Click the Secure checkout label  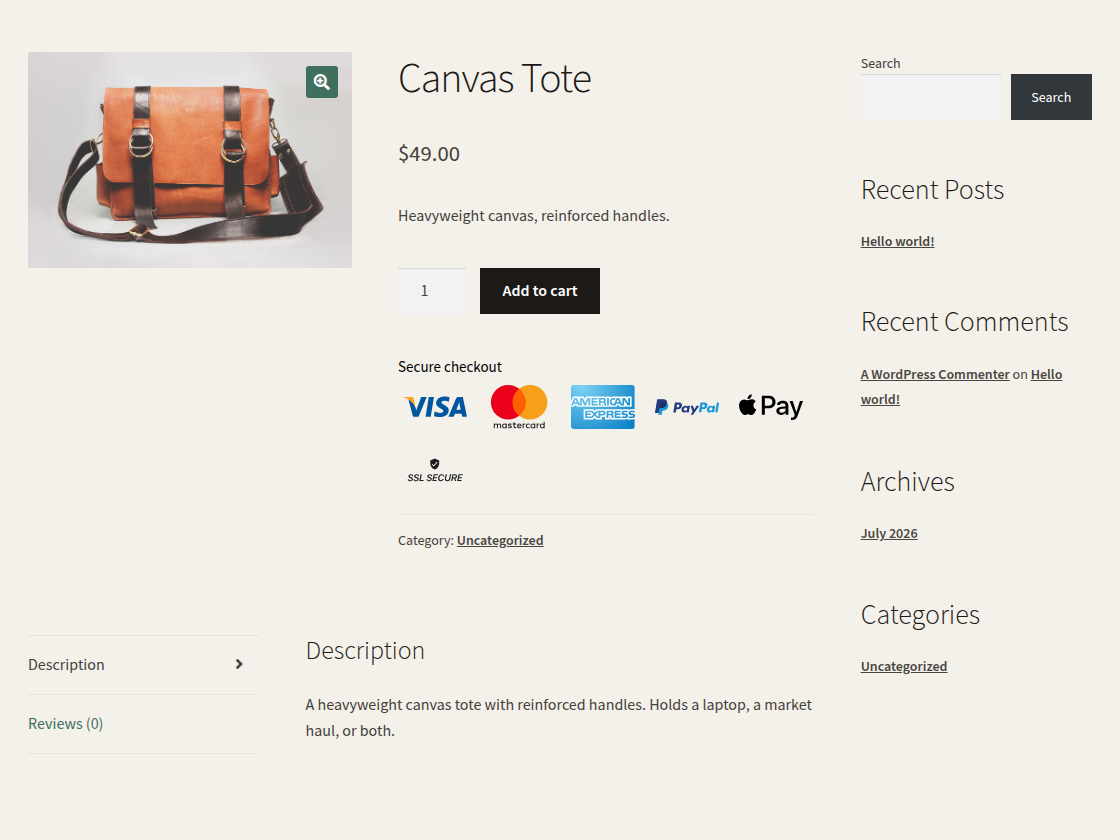tap(450, 367)
